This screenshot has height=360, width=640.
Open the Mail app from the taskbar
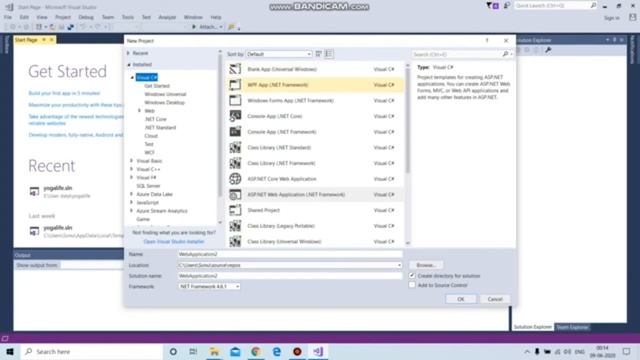tap(235, 351)
